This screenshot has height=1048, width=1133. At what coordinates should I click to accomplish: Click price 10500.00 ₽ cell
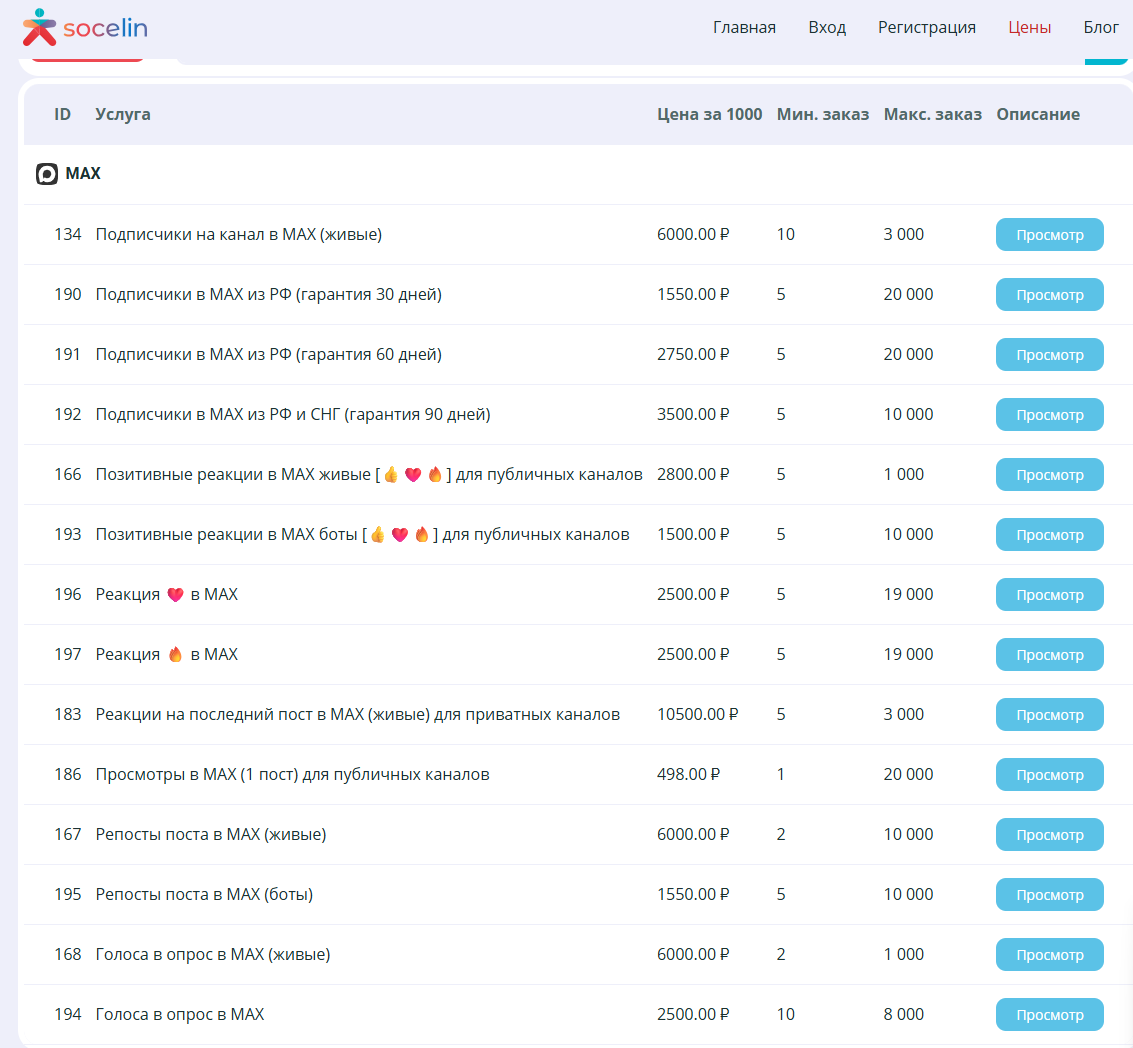coord(697,714)
